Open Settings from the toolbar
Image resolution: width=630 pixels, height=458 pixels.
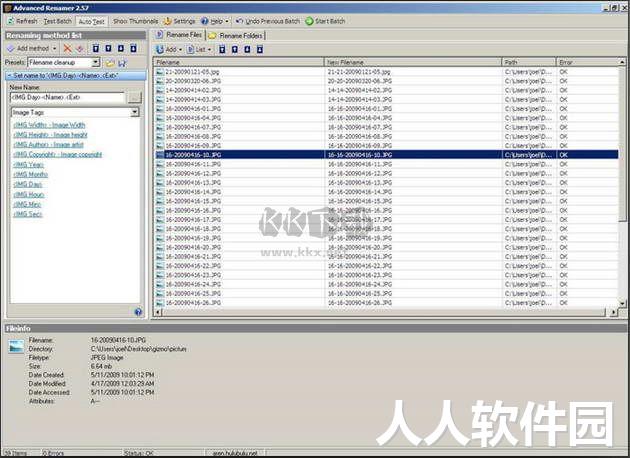[180, 21]
